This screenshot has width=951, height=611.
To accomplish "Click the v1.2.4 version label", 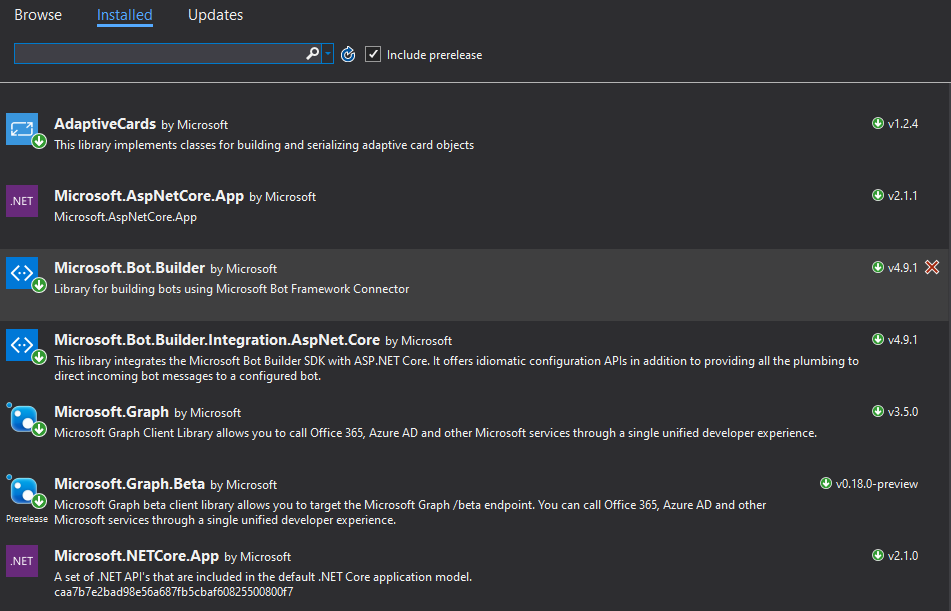I will coord(903,124).
